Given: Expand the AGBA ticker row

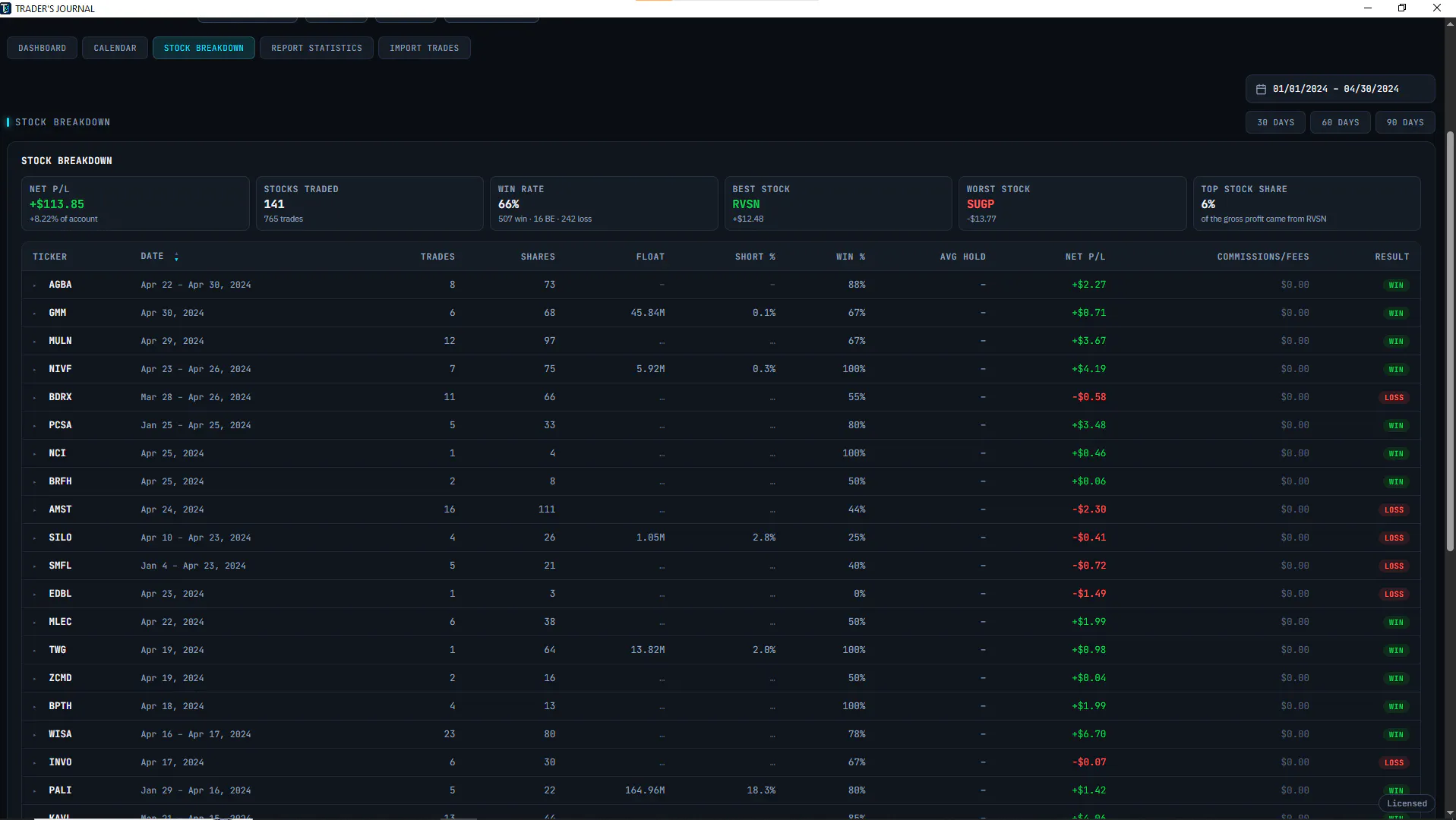Looking at the screenshot, I should (x=35, y=285).
